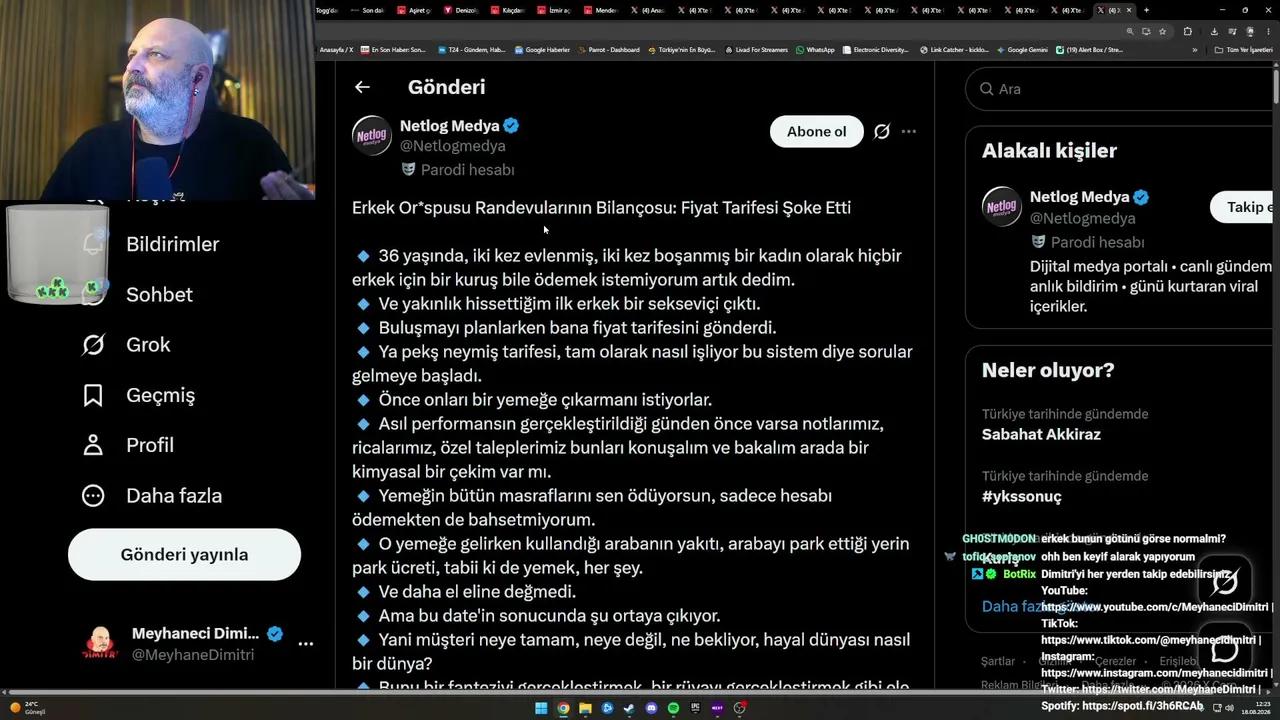Click Netlog Medya avatar in Alakalı kişiler
The width and height of the screenshot is (1280, 720).
1002,207
